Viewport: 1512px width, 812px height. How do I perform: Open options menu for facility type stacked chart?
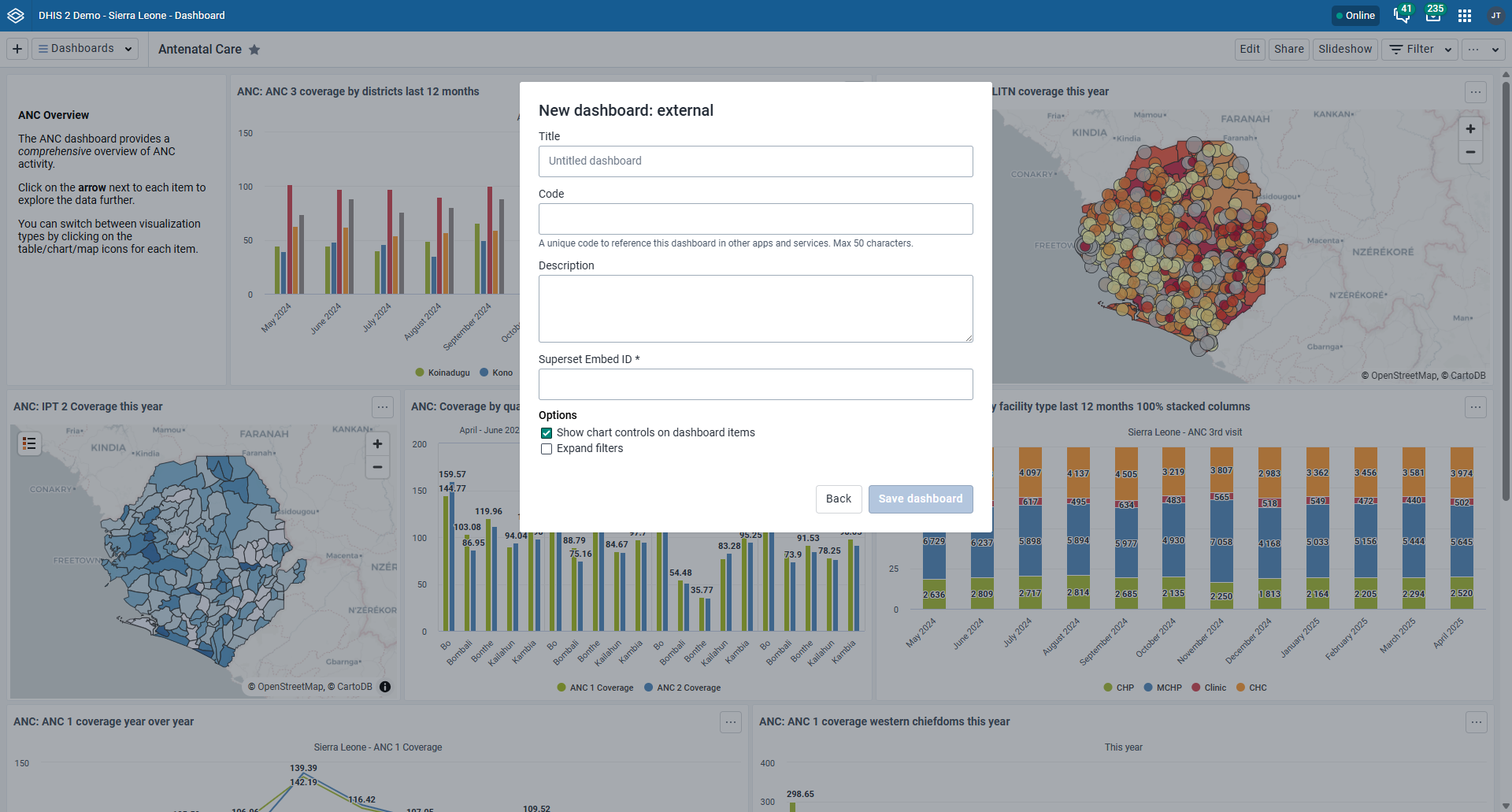pyautogui.click(x=1476, y=407)
